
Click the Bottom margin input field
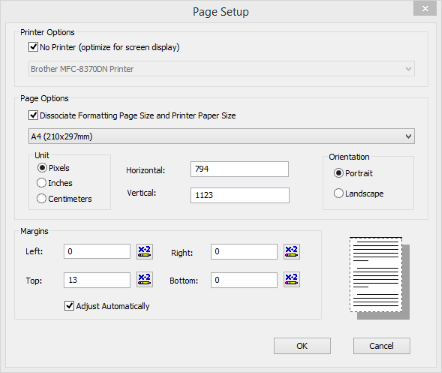244,280
